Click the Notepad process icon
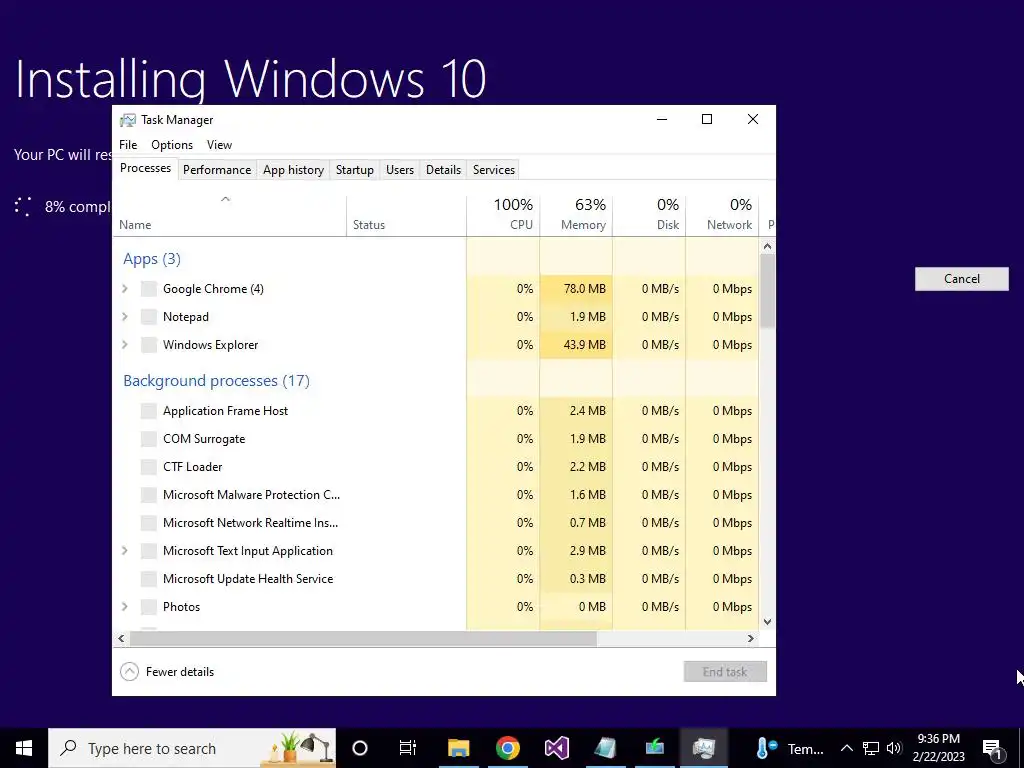1024x768 pixels. [149, 317]
